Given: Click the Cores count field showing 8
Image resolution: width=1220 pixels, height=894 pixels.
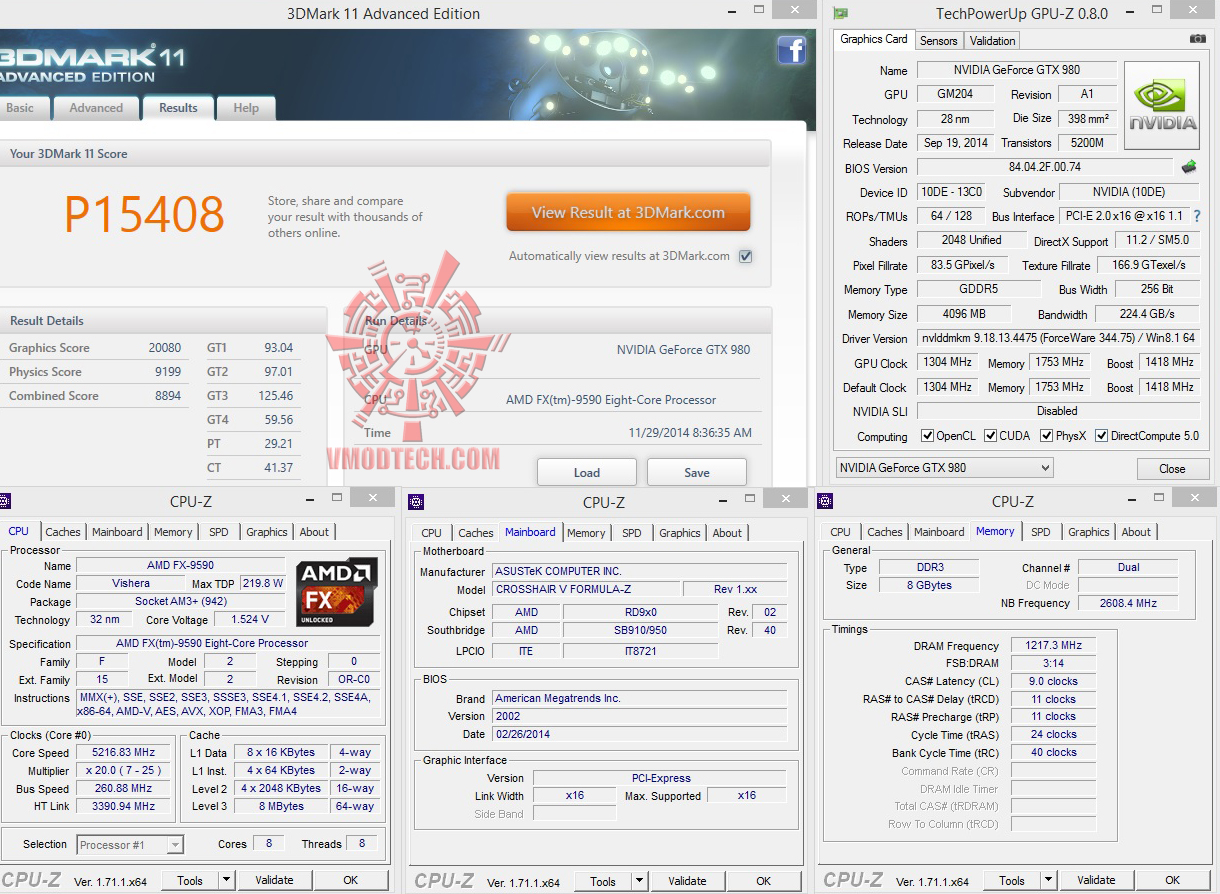Looking at the screenshot, I should [x=268, y=844].
